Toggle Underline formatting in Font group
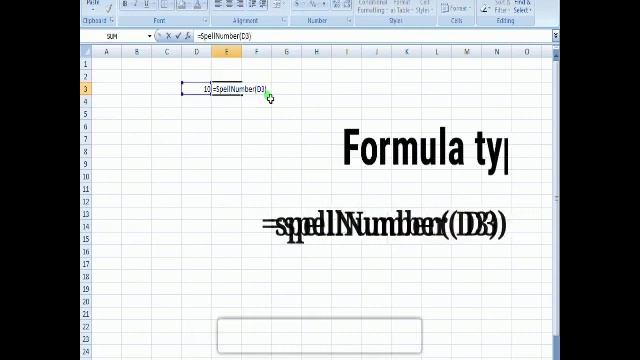Viewport: 640px width, 360px height. point(147,4)
